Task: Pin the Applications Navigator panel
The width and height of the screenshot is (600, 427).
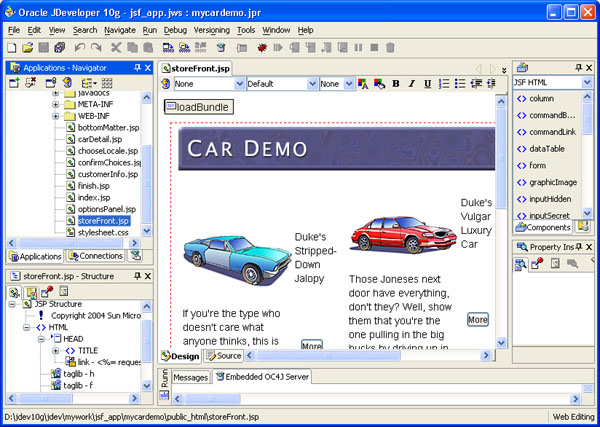Action: pyautogui.click(x=137, y=68)
